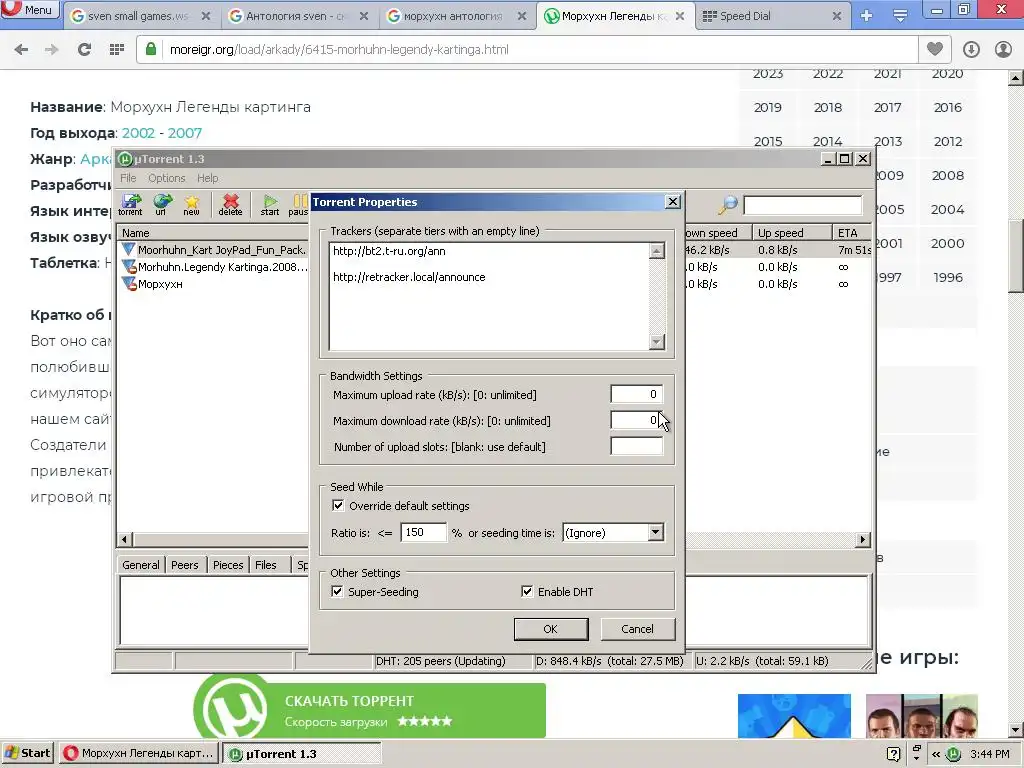Click the browser forward arrow
The height and width of the screenshot is (768, 1024).
click(x=52, y=50)
